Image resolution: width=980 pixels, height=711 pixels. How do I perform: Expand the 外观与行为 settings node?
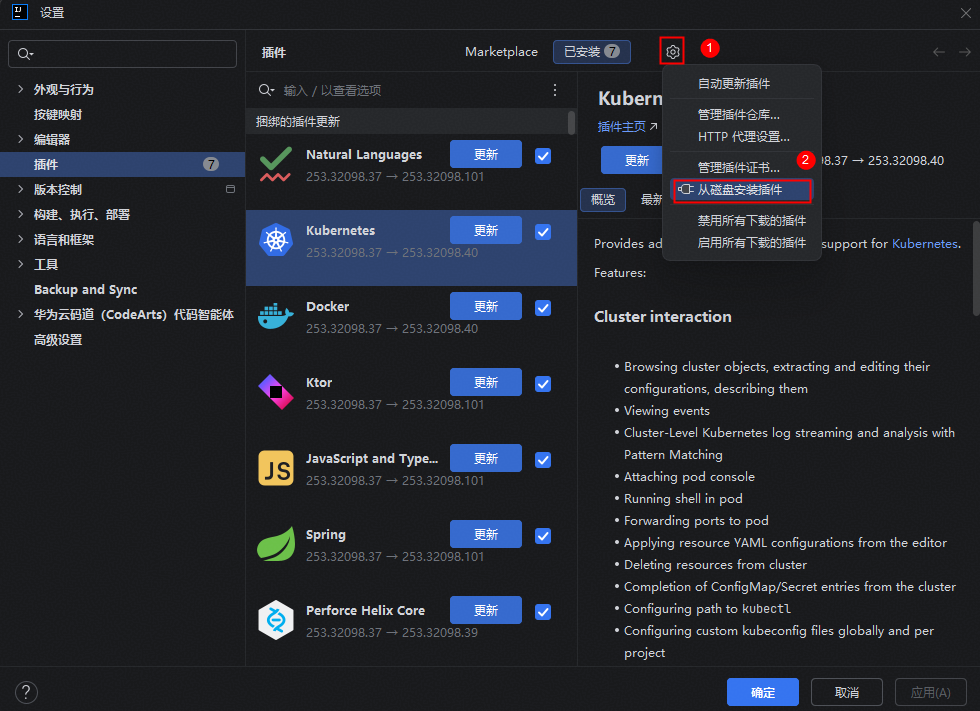[x=21, y=89]
